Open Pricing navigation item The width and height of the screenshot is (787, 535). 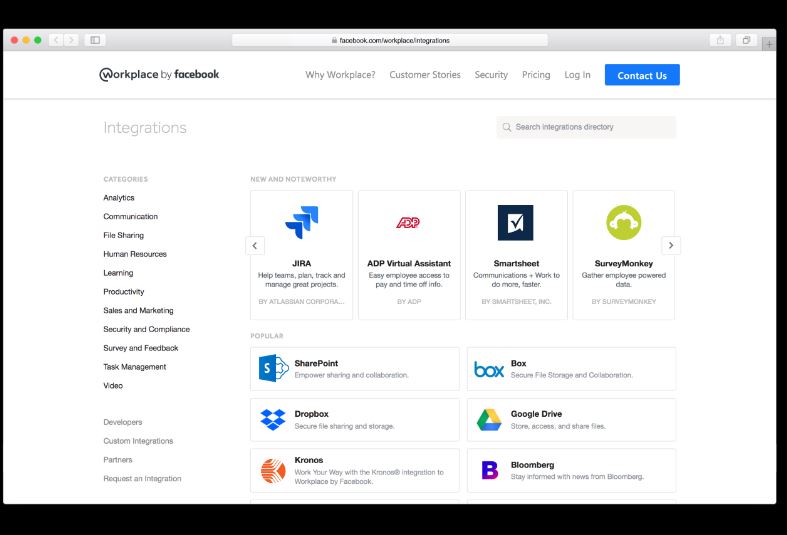pyautogui.click(x=536, y=75)
